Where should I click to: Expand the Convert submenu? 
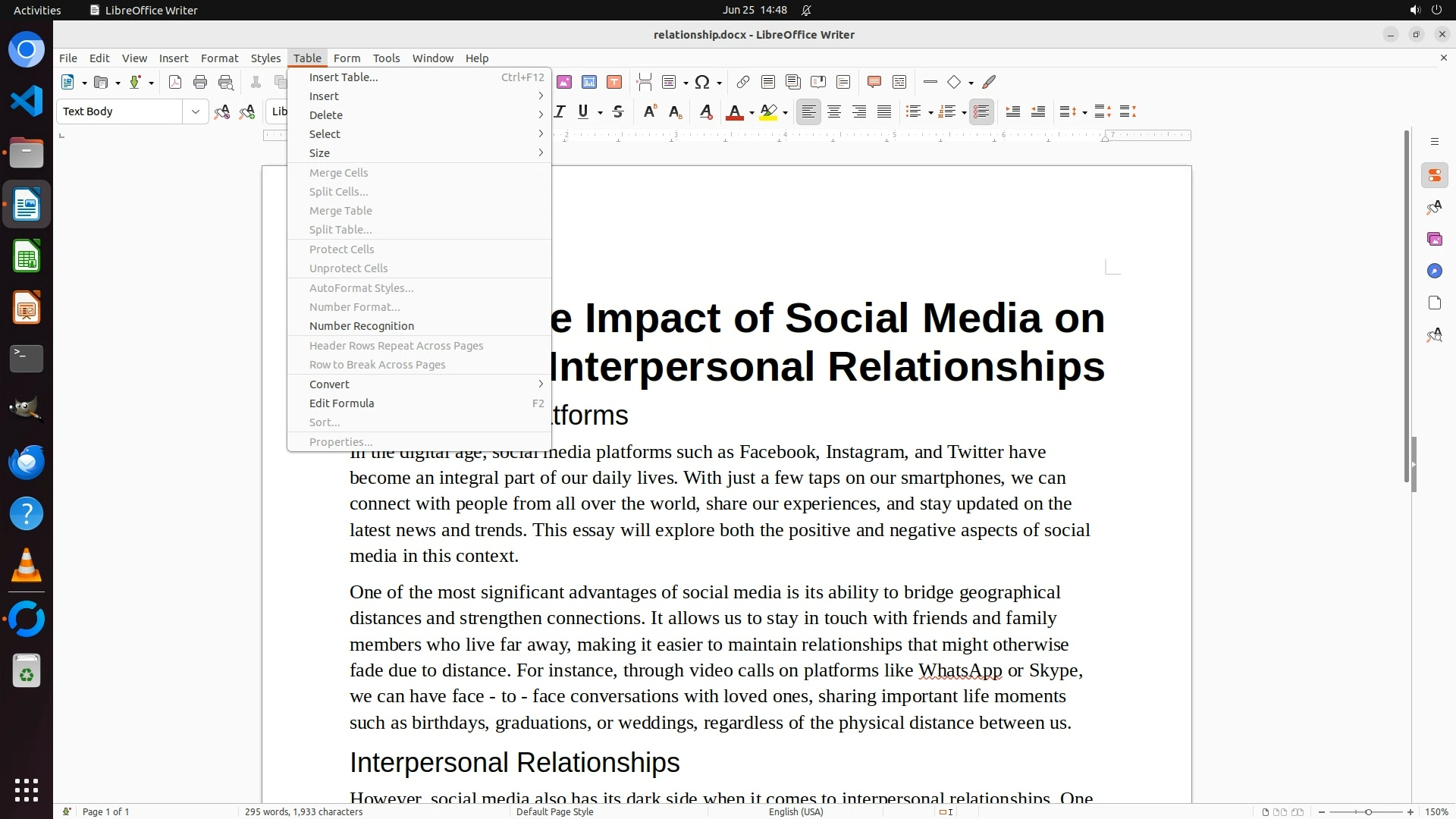coord(329,384)
